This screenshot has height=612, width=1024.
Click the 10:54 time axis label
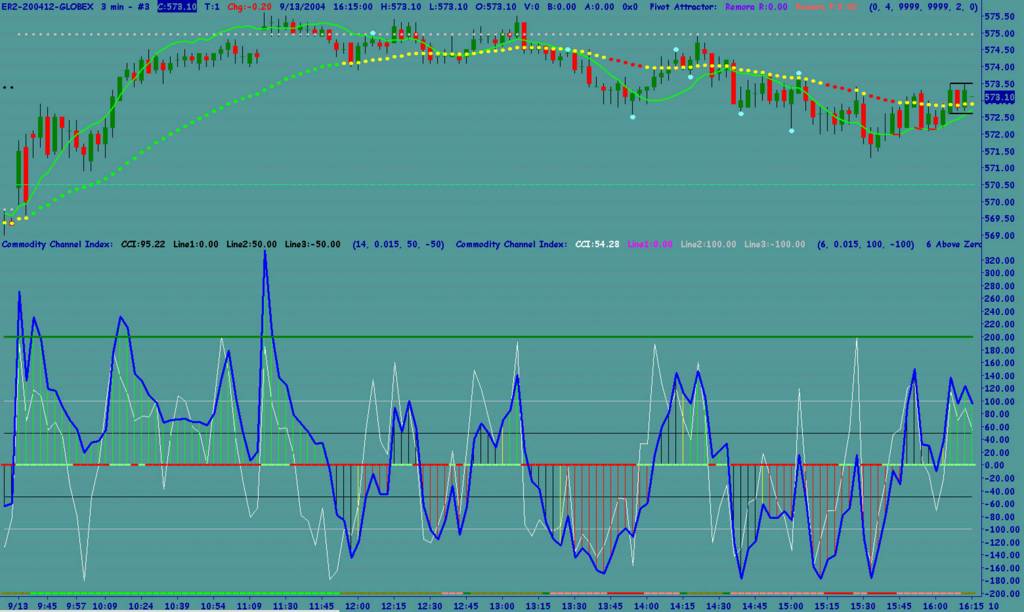click(x=213, y=606)
